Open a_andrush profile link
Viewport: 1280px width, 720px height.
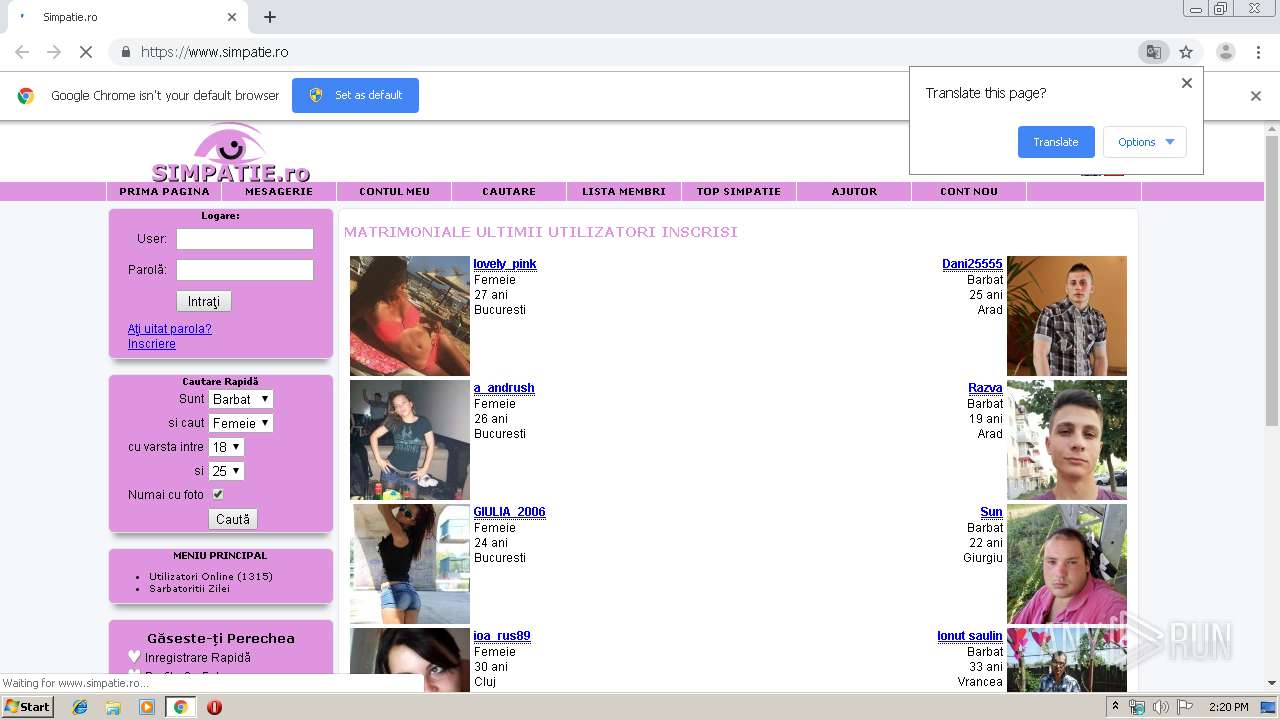click(x=504, y=388)
